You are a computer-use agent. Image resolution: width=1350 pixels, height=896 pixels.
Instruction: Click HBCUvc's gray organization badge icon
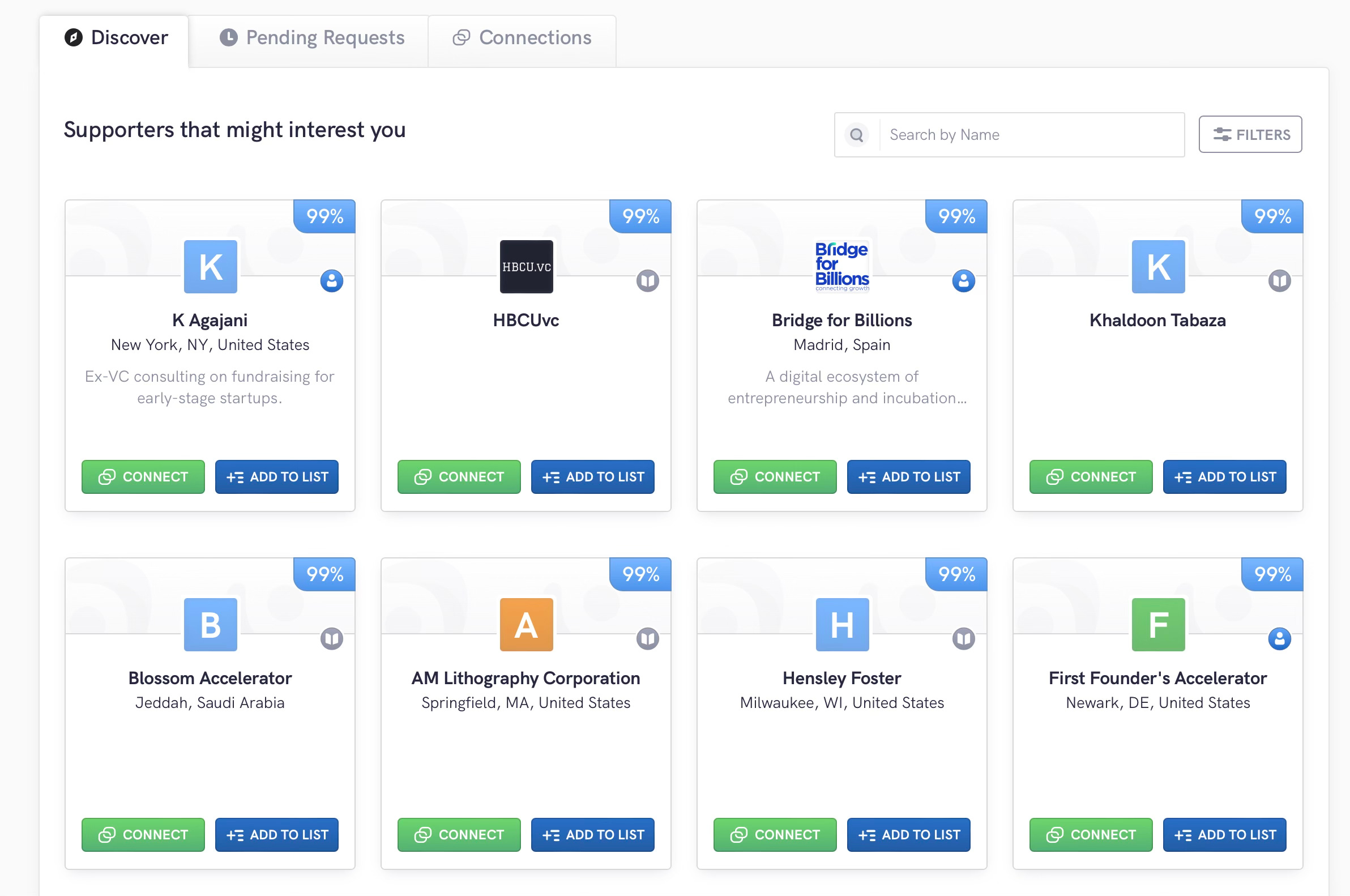tap(647, 280)
